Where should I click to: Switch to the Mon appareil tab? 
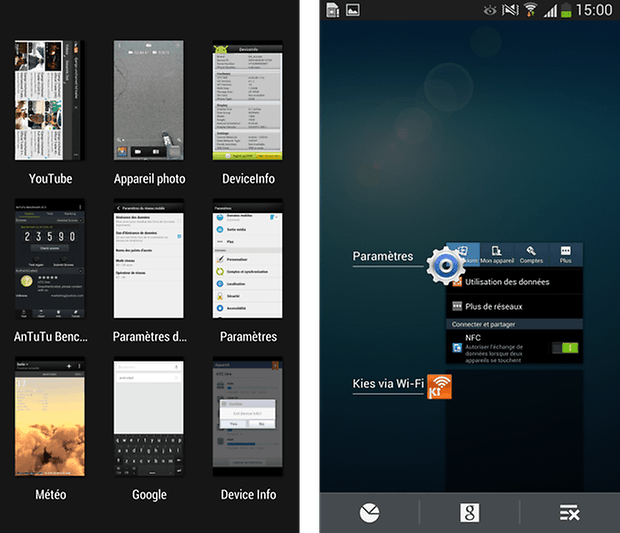497,254
